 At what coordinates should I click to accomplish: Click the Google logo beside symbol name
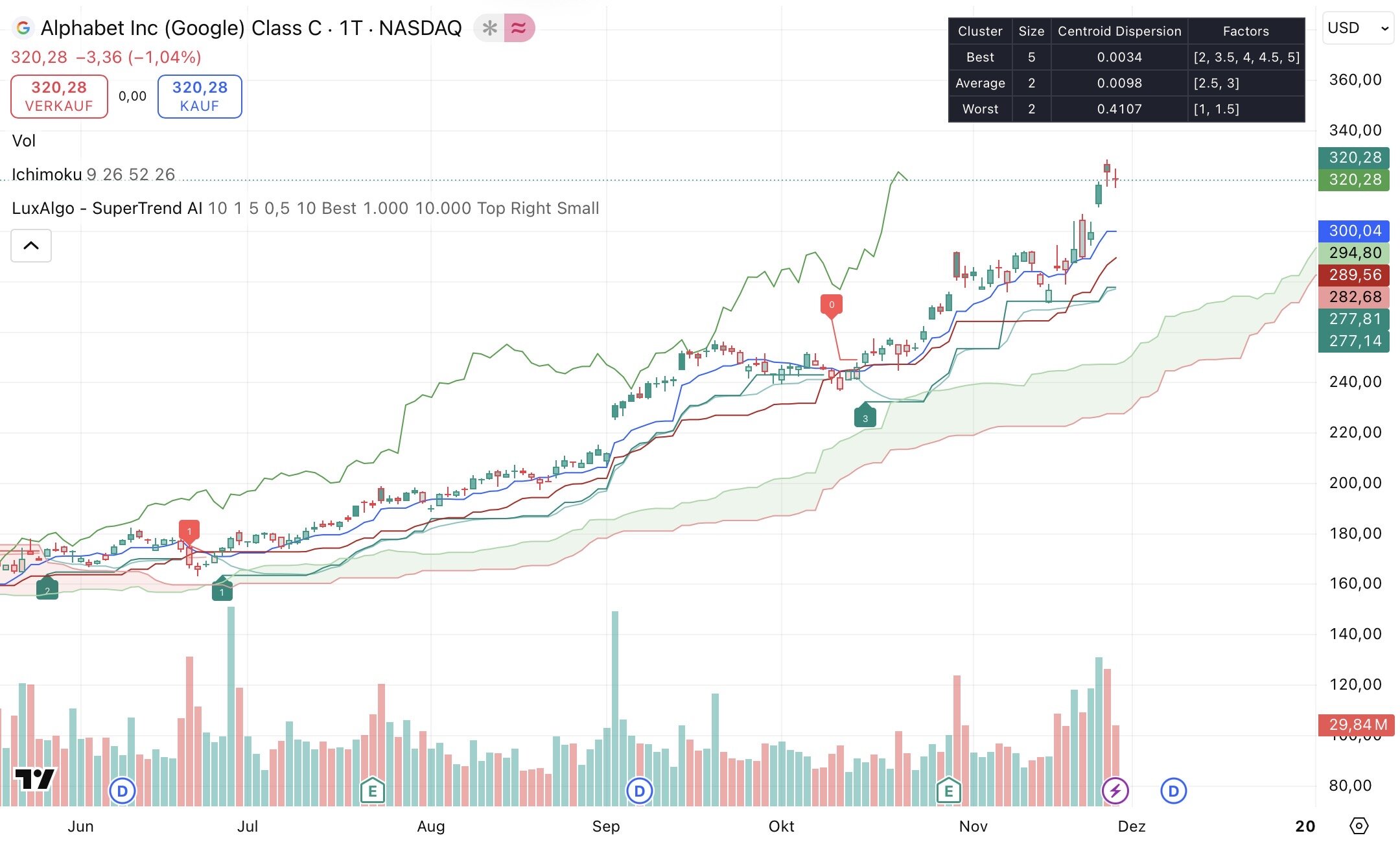[23, 28]
